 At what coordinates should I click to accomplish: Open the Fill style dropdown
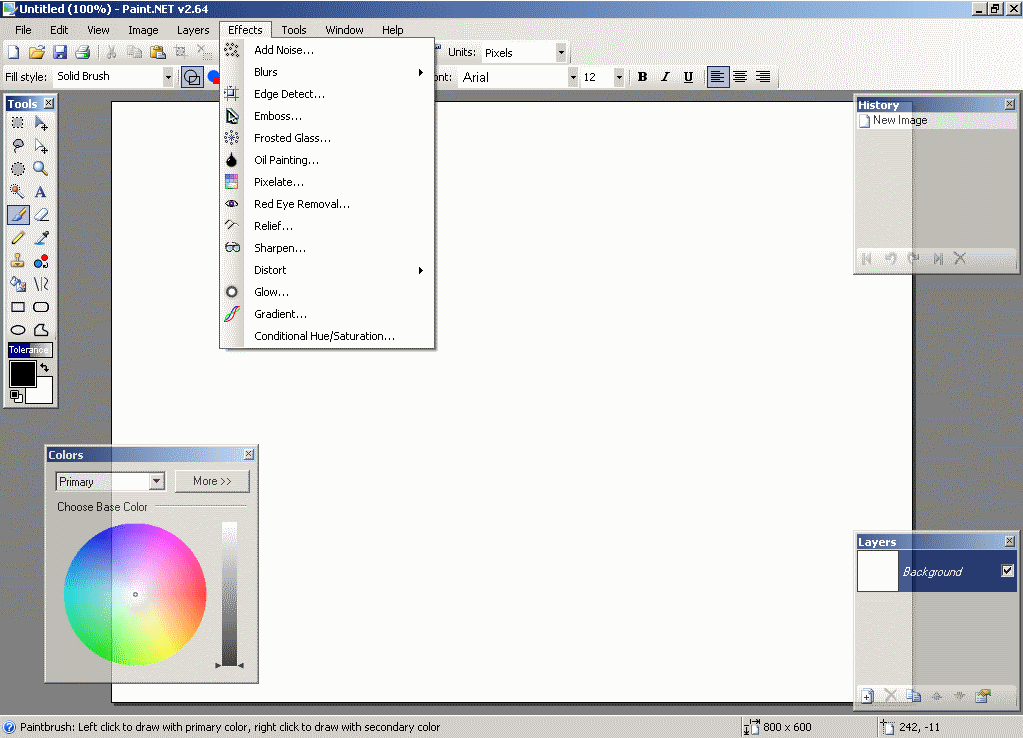click(168, 77)
